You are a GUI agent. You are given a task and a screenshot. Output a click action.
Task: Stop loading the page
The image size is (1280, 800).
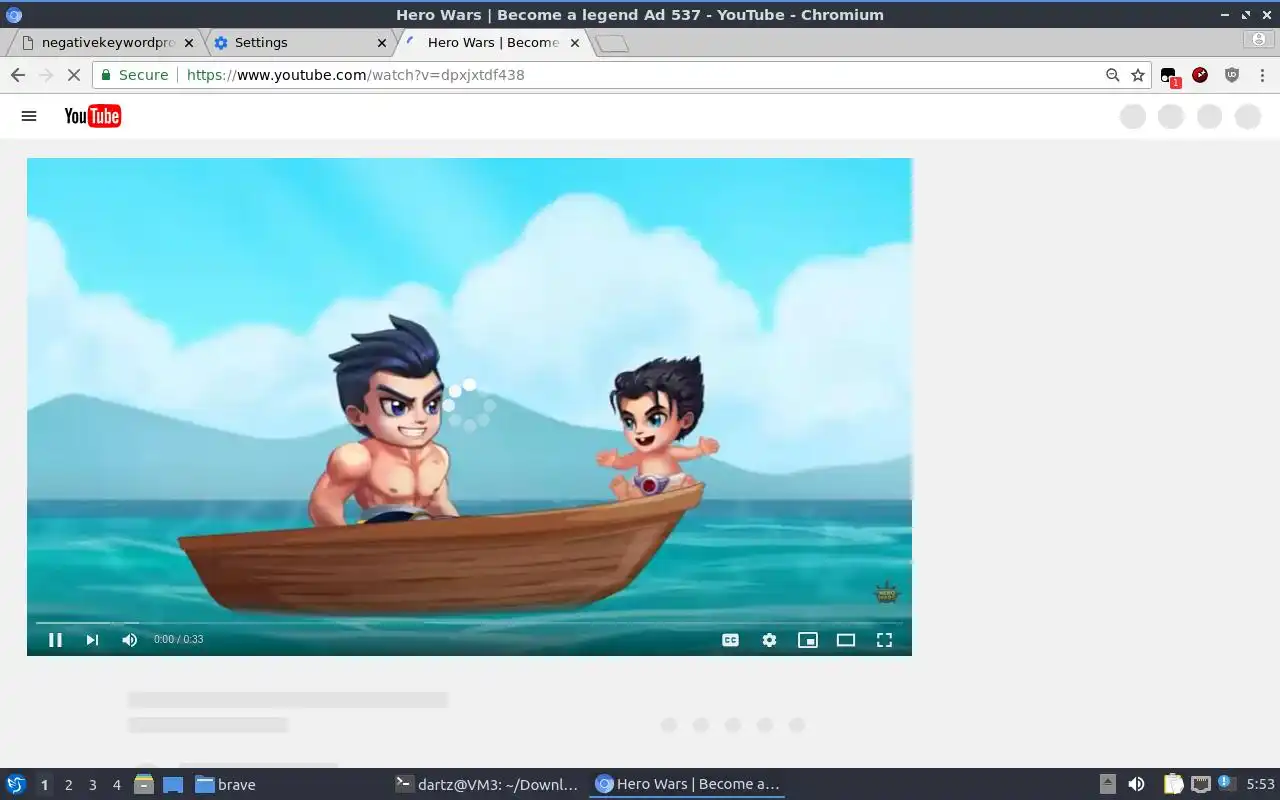tap(73, 75)
